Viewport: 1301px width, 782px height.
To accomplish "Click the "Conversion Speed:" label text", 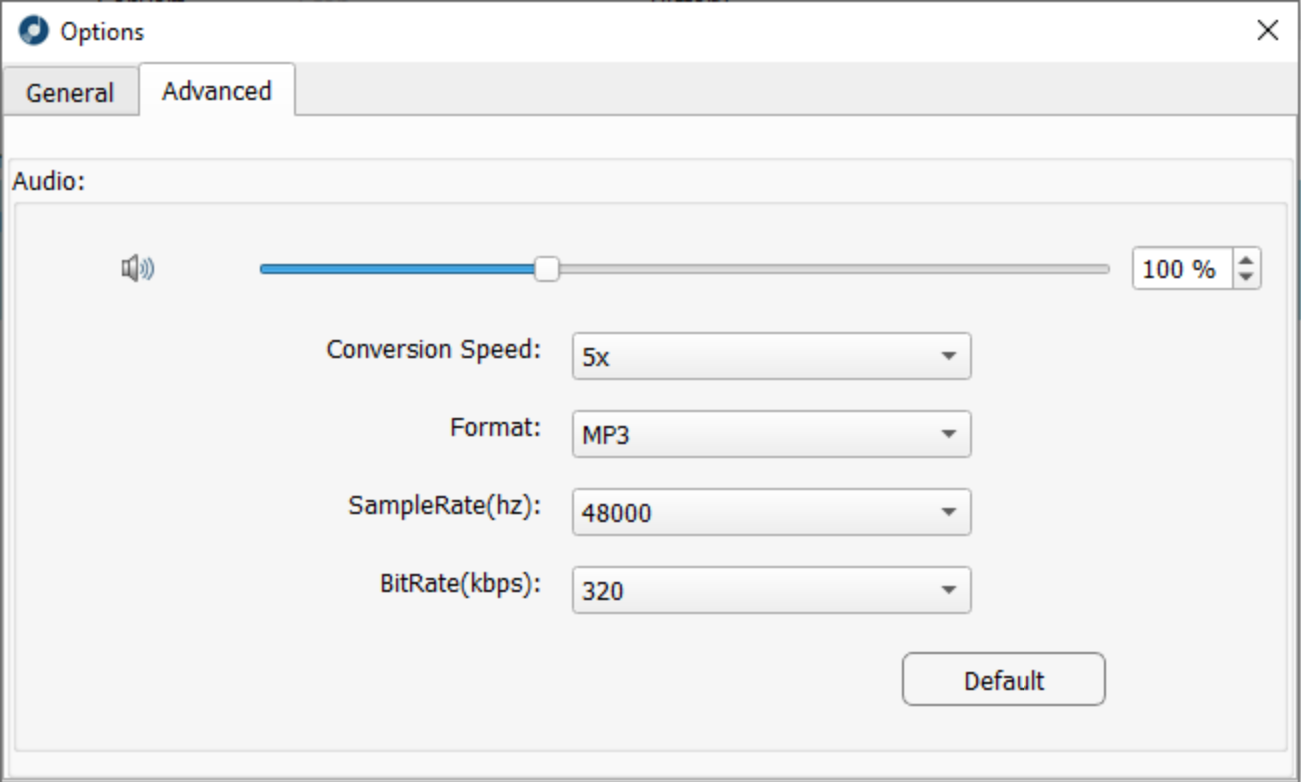I will click(x=433, y=350).
